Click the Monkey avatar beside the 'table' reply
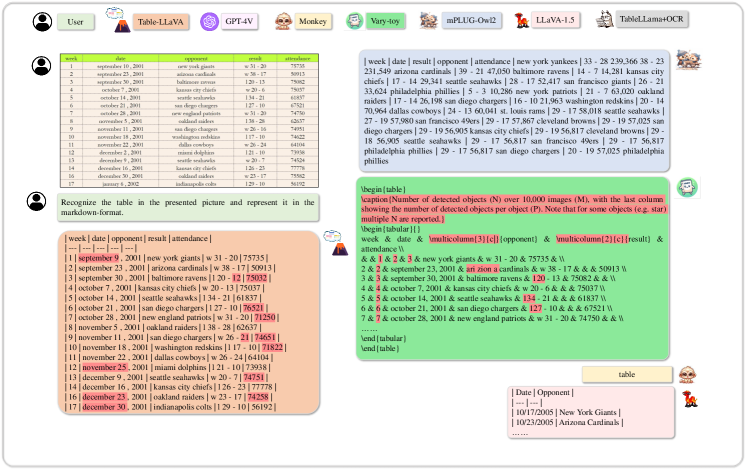 (687, 375)
